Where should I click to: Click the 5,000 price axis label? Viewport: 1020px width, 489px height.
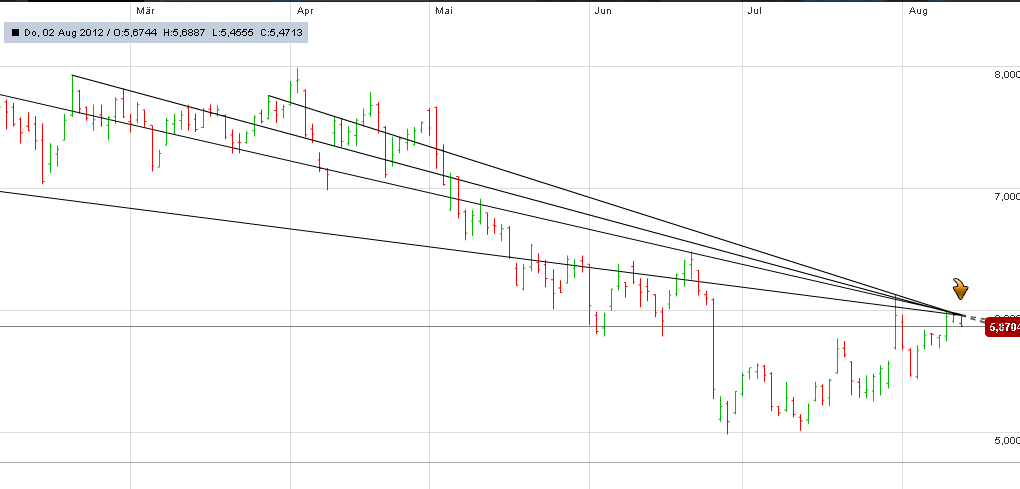pos(1004,440)
